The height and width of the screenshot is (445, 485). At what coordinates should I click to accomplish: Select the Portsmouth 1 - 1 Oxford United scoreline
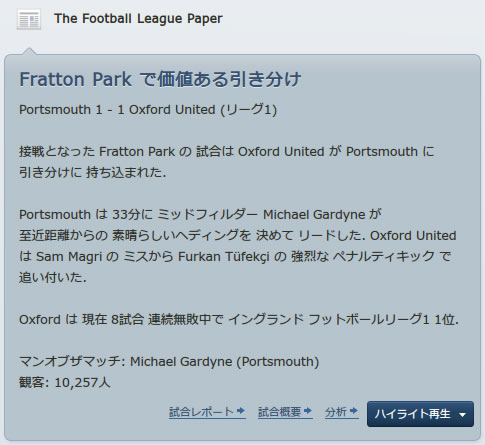117,110
